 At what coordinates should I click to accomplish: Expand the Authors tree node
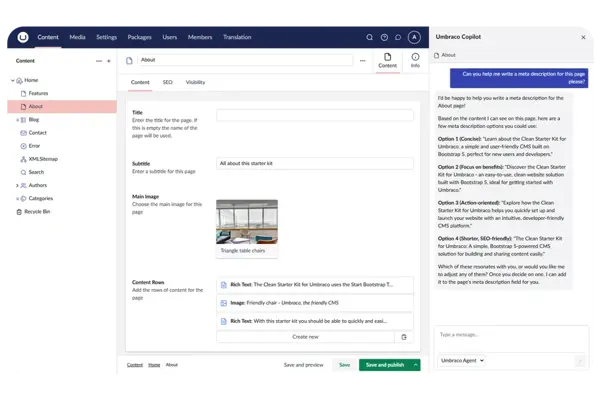pos(17,185)
